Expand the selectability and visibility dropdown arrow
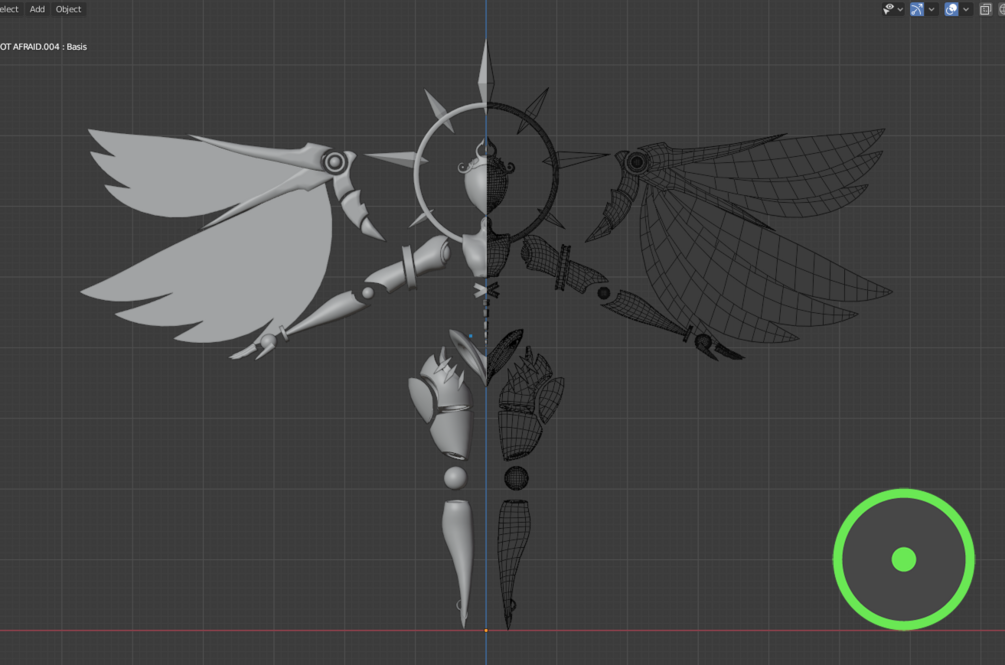 tap(901, 9)
